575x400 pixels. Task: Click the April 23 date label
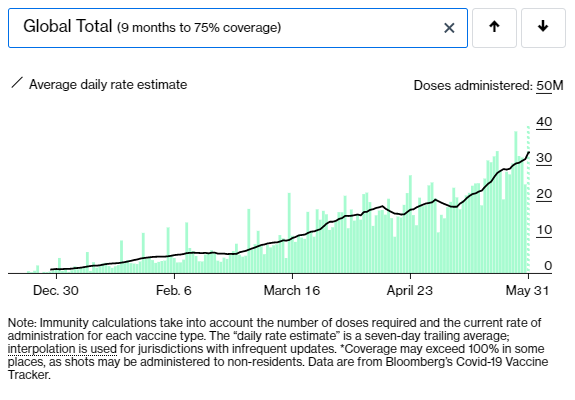(410, 291)
